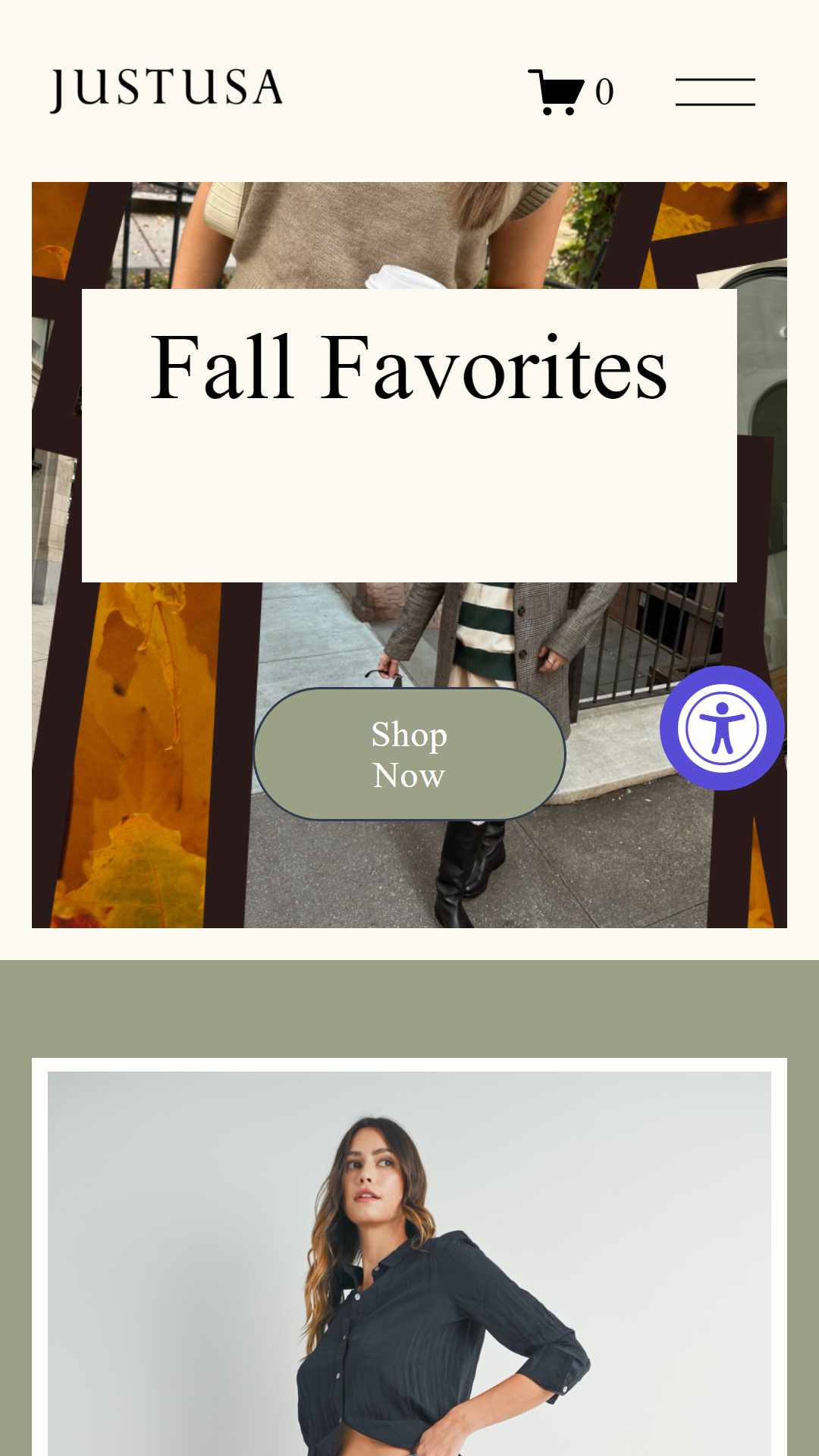Click the white coffee cup lid in banner
The width and height of the screenshot is (819, 1456).
pos(402,277)
